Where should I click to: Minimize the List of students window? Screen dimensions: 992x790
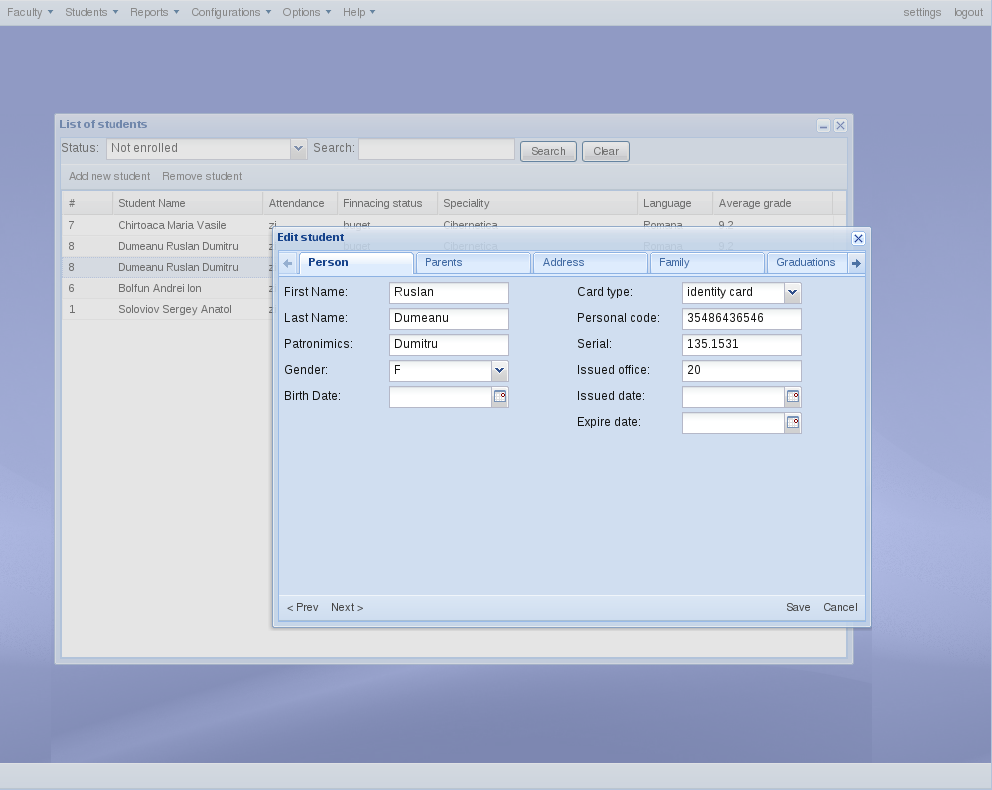pyautogui.click(x=823, y=126)
